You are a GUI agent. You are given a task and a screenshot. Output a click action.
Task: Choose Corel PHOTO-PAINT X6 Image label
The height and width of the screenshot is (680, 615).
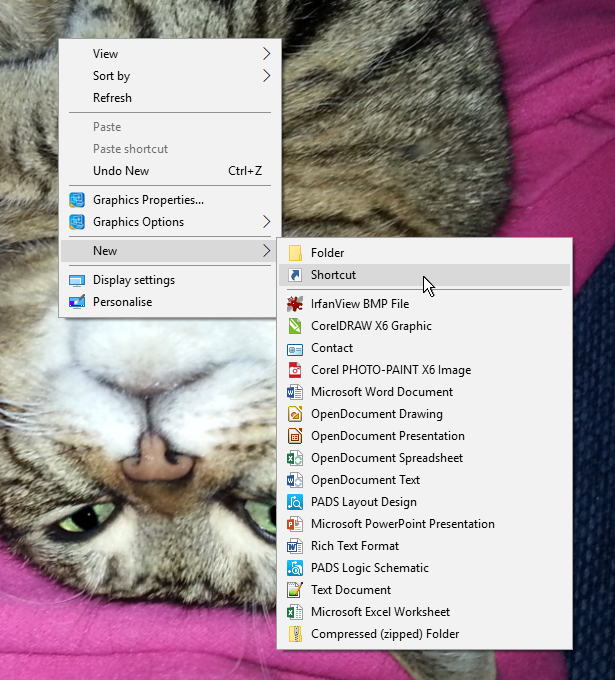click(x=391, y=370)
